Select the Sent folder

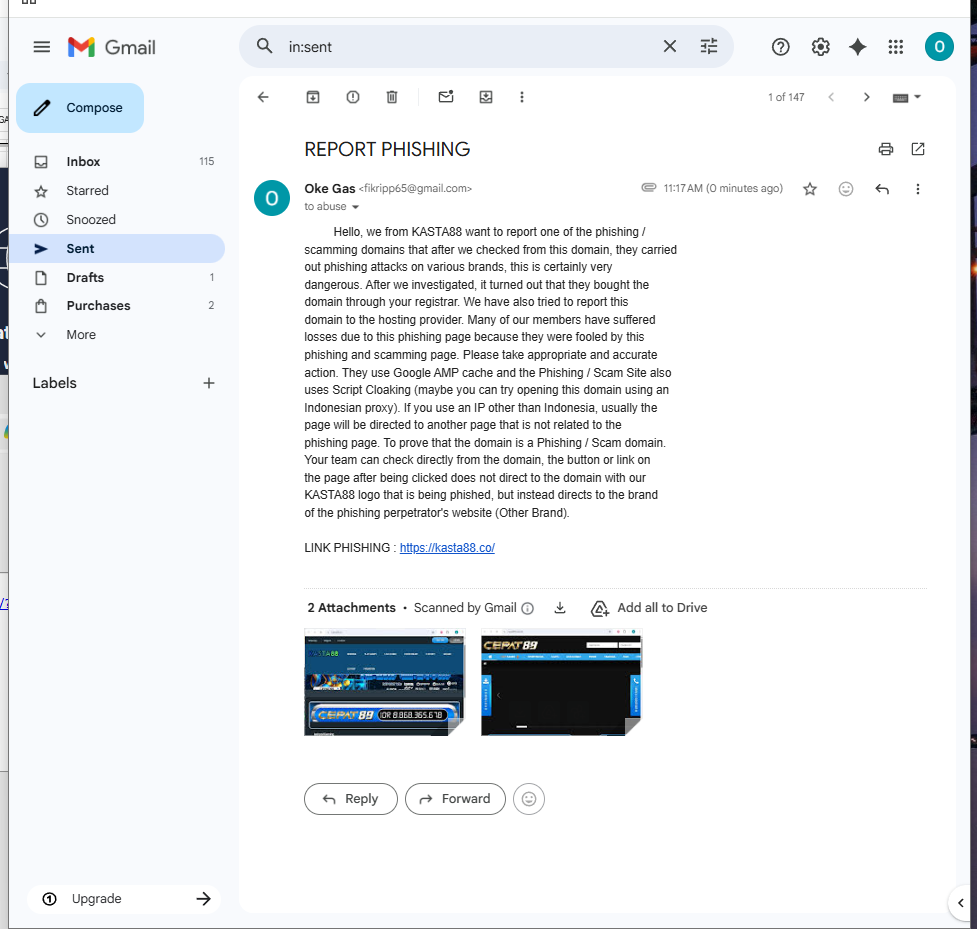[x=117, y=249]
